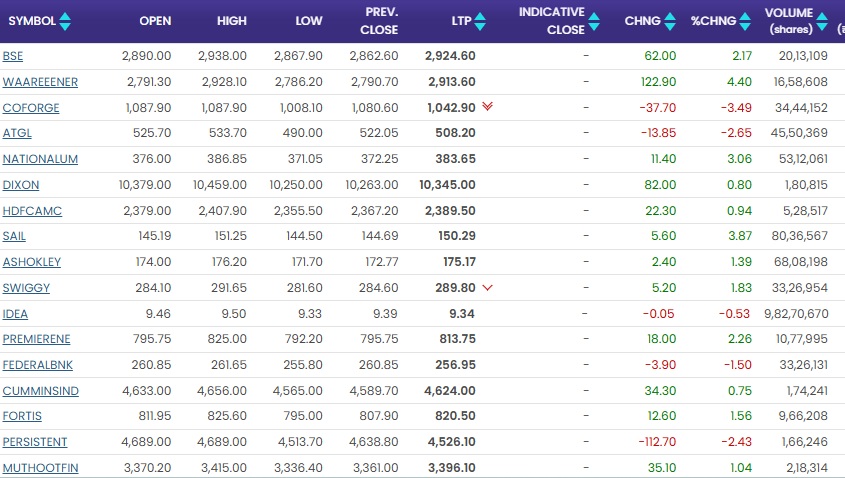Select the PERSISTENT symbol link
The image size is (845, 478).
pos(35,442)
